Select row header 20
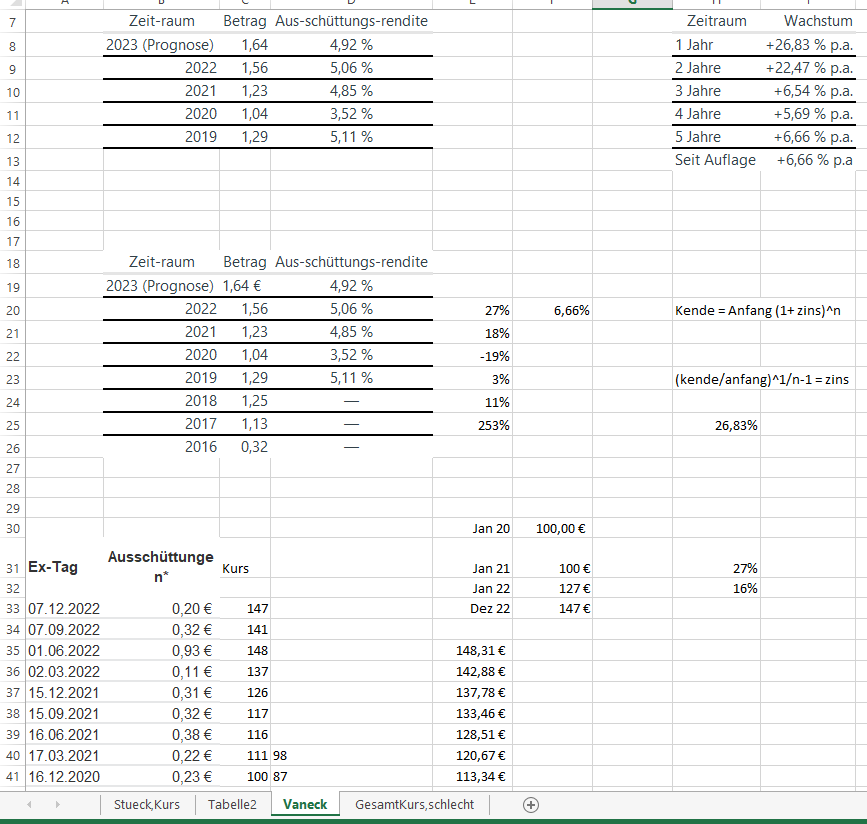The width and height of the screenshot is (867, 824). click(x=13, y=310)
